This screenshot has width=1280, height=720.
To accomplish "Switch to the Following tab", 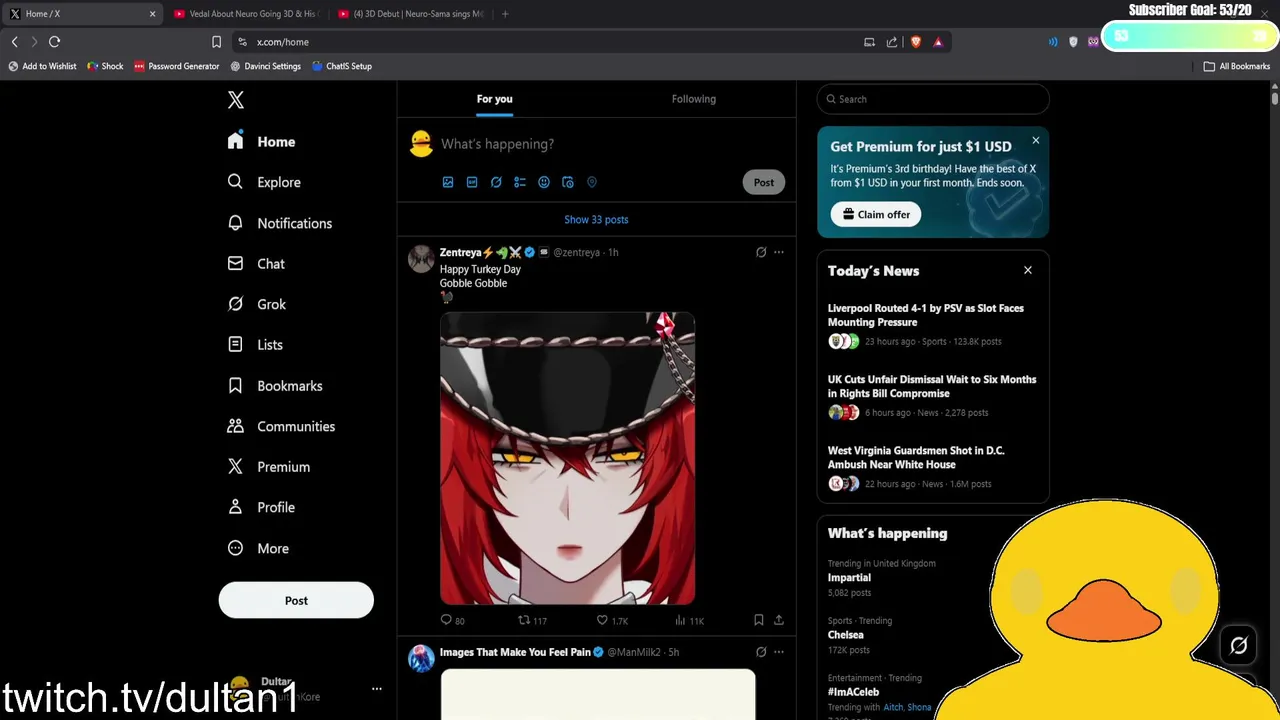I will [694, 99].
